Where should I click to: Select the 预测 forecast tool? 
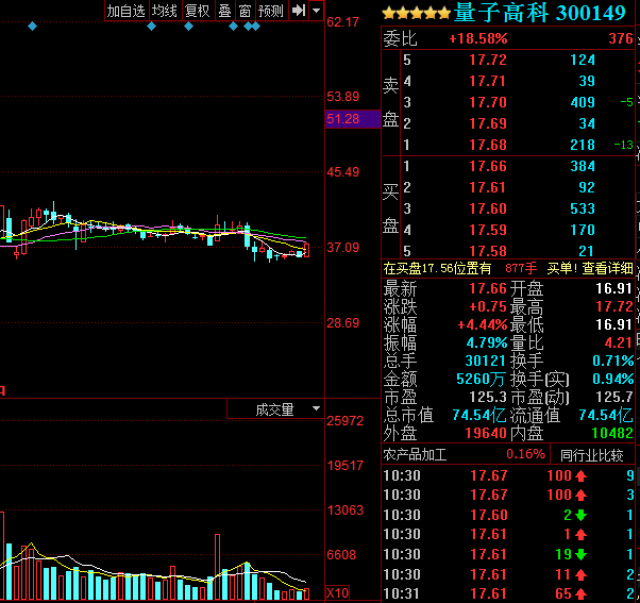pos(270,11)
